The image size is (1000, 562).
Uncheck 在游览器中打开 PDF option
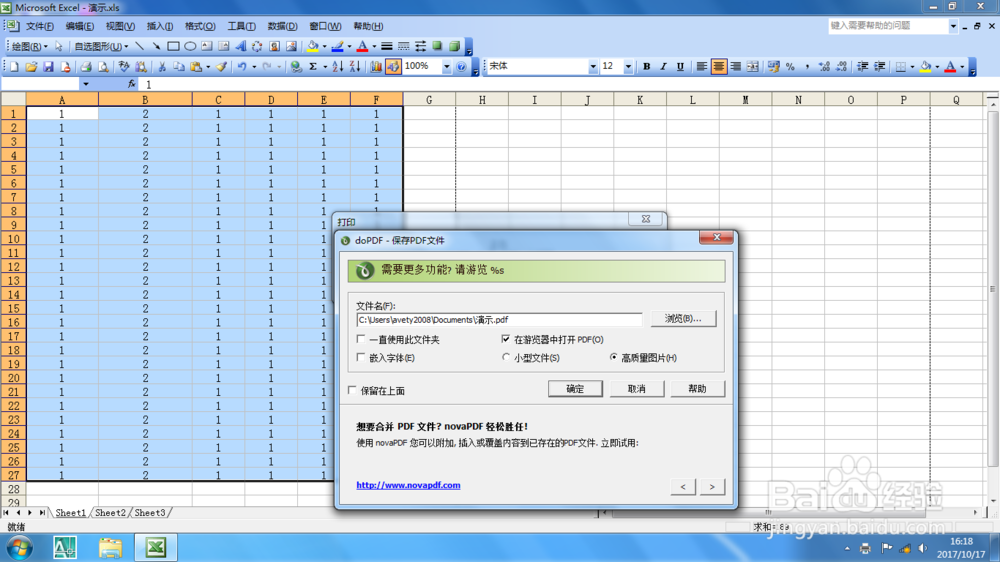coord(506,339)
